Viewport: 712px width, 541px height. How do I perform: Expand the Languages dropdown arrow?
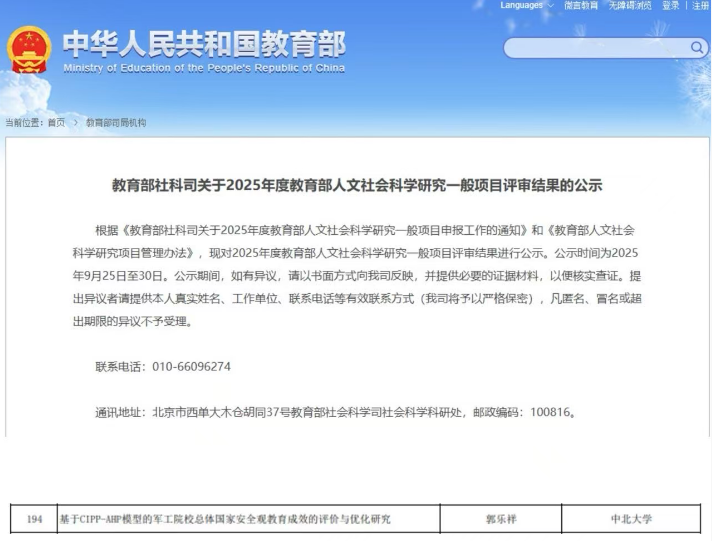[552, 6]
